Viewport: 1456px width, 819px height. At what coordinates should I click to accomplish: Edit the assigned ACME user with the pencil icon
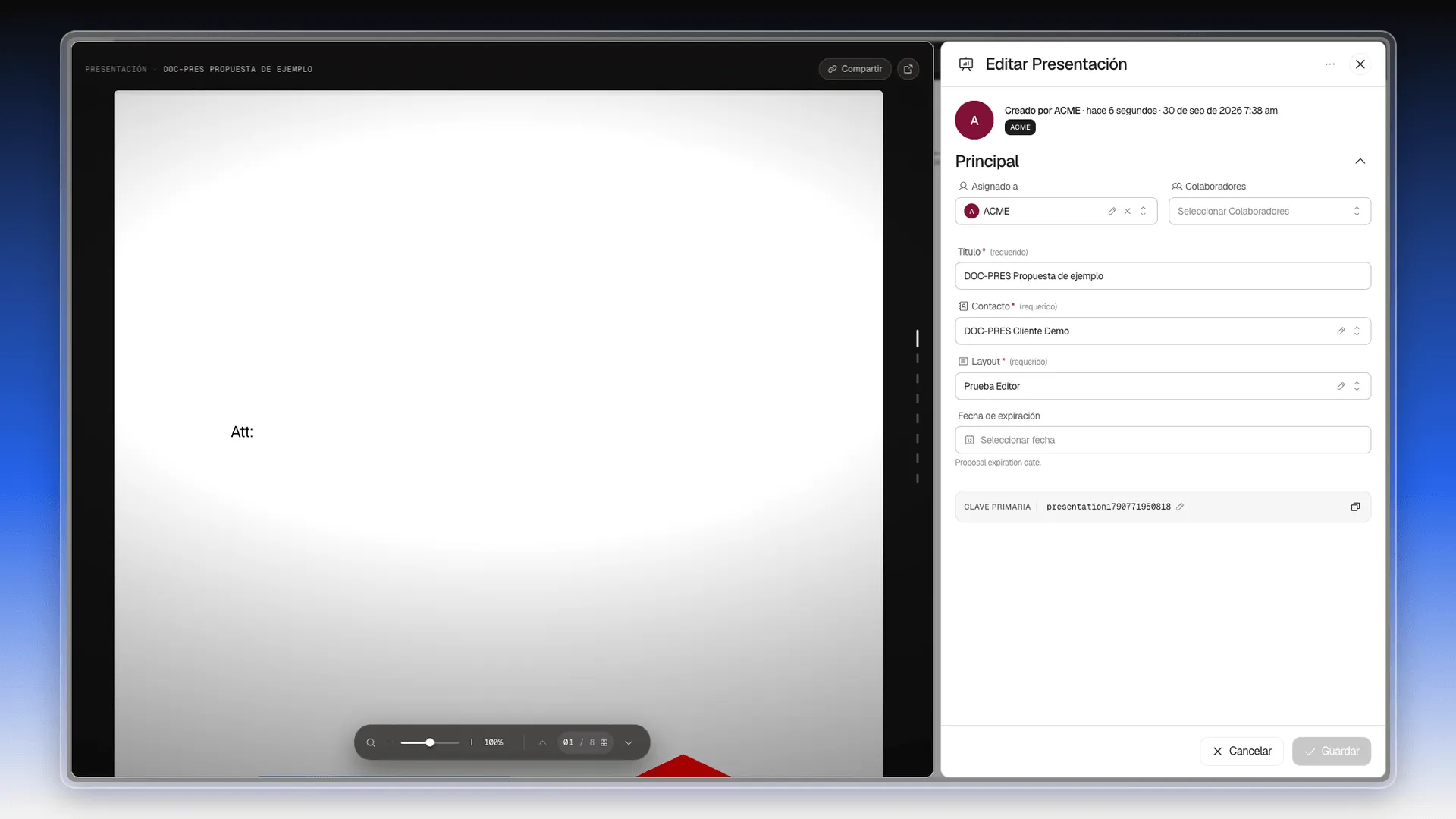[1112, 212]
